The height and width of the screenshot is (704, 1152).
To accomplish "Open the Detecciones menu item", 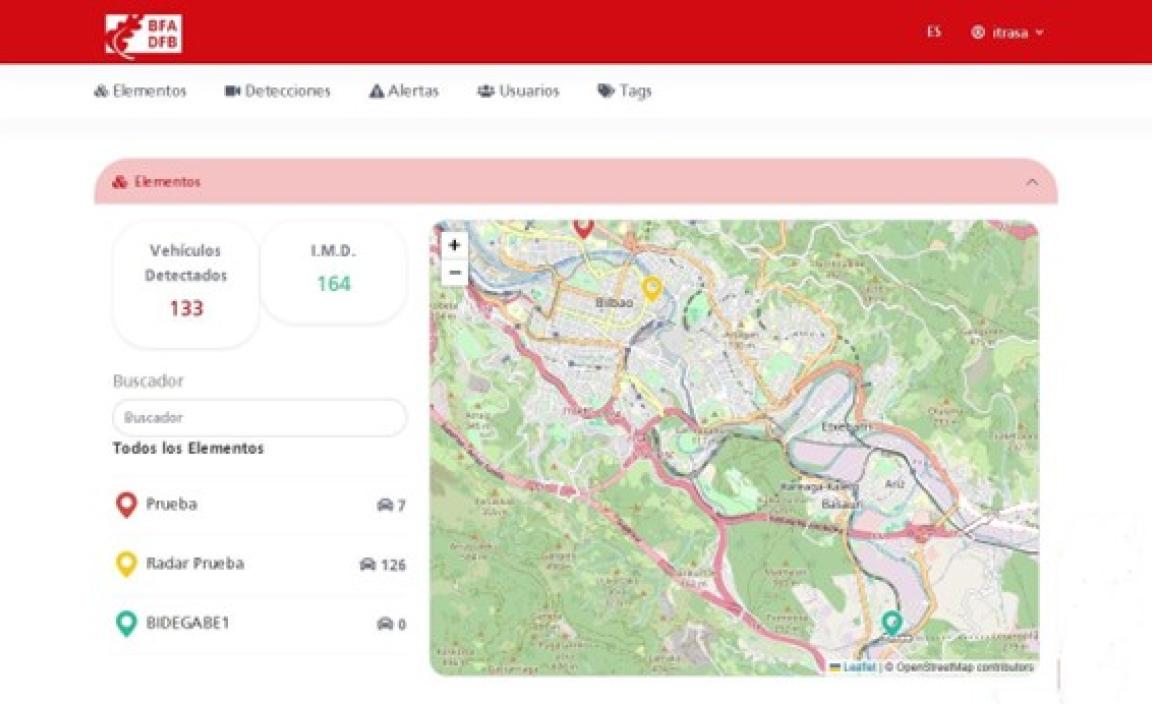I will point(278,91).
